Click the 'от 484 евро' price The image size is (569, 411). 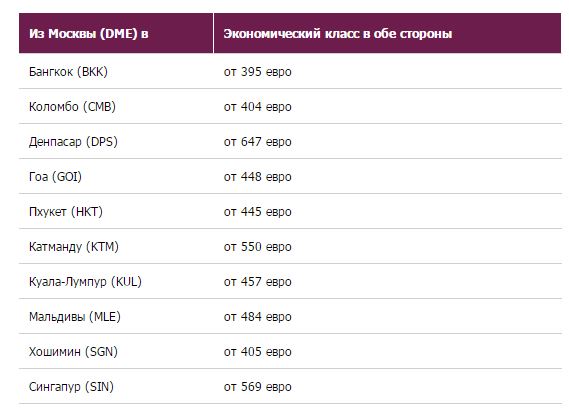click(x=258, y=317)
